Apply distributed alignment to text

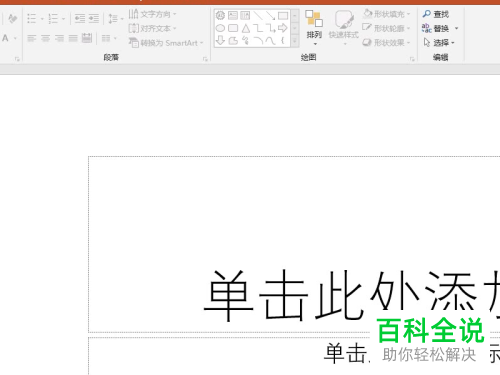point(87,38)
